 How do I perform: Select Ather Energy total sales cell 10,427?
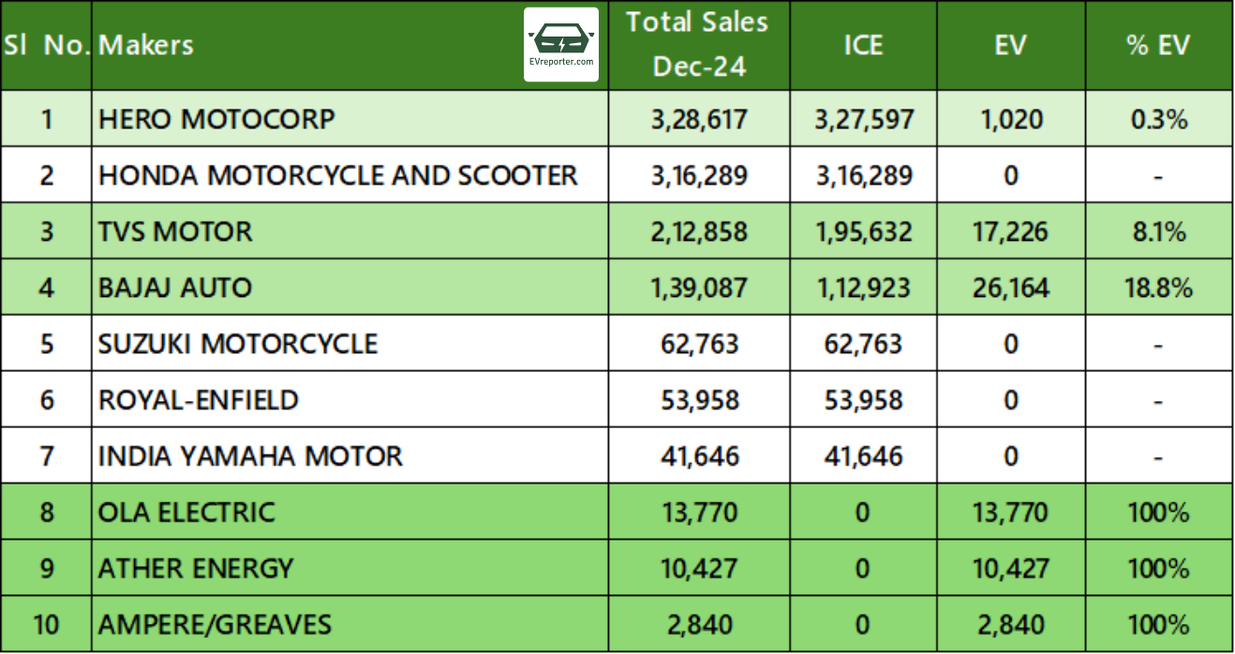[x=698, y=568]
